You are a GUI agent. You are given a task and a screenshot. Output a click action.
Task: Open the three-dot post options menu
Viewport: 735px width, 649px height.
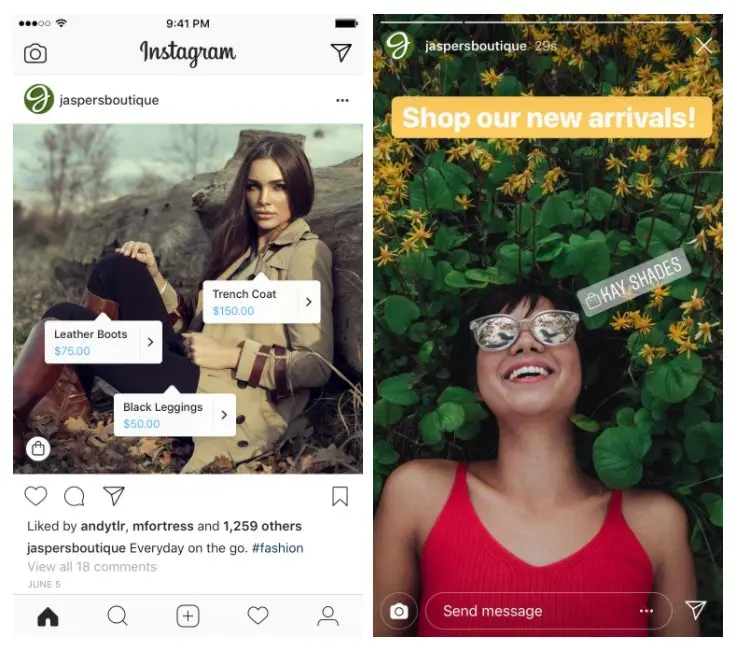(342, 100)
